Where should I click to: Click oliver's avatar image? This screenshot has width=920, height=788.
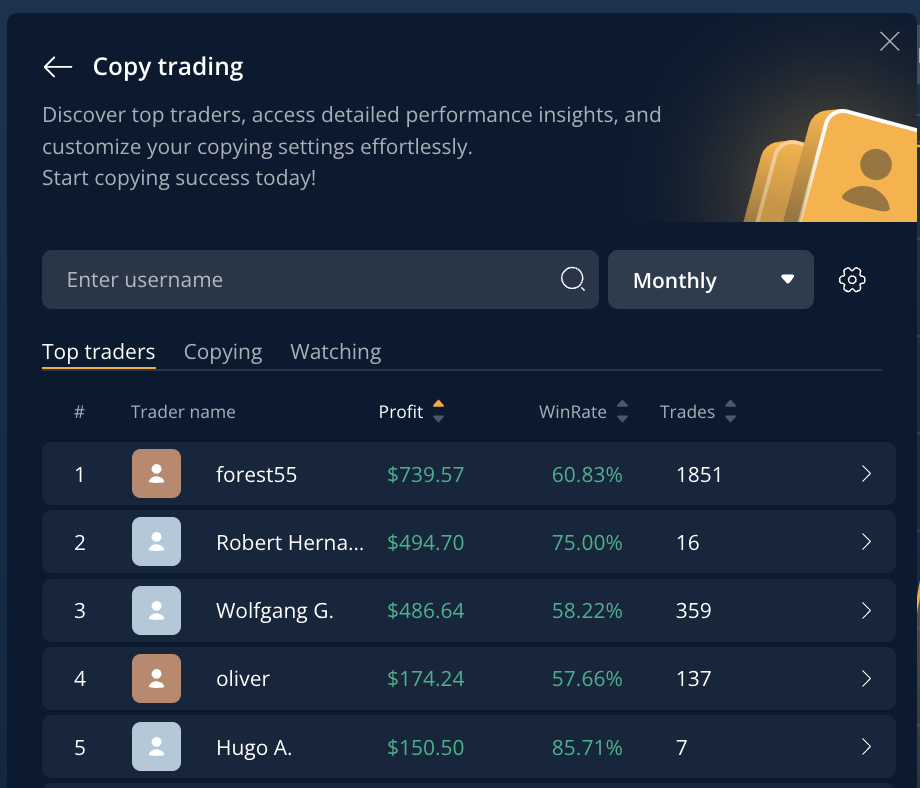pyautogui.click(x=156, y=678)
